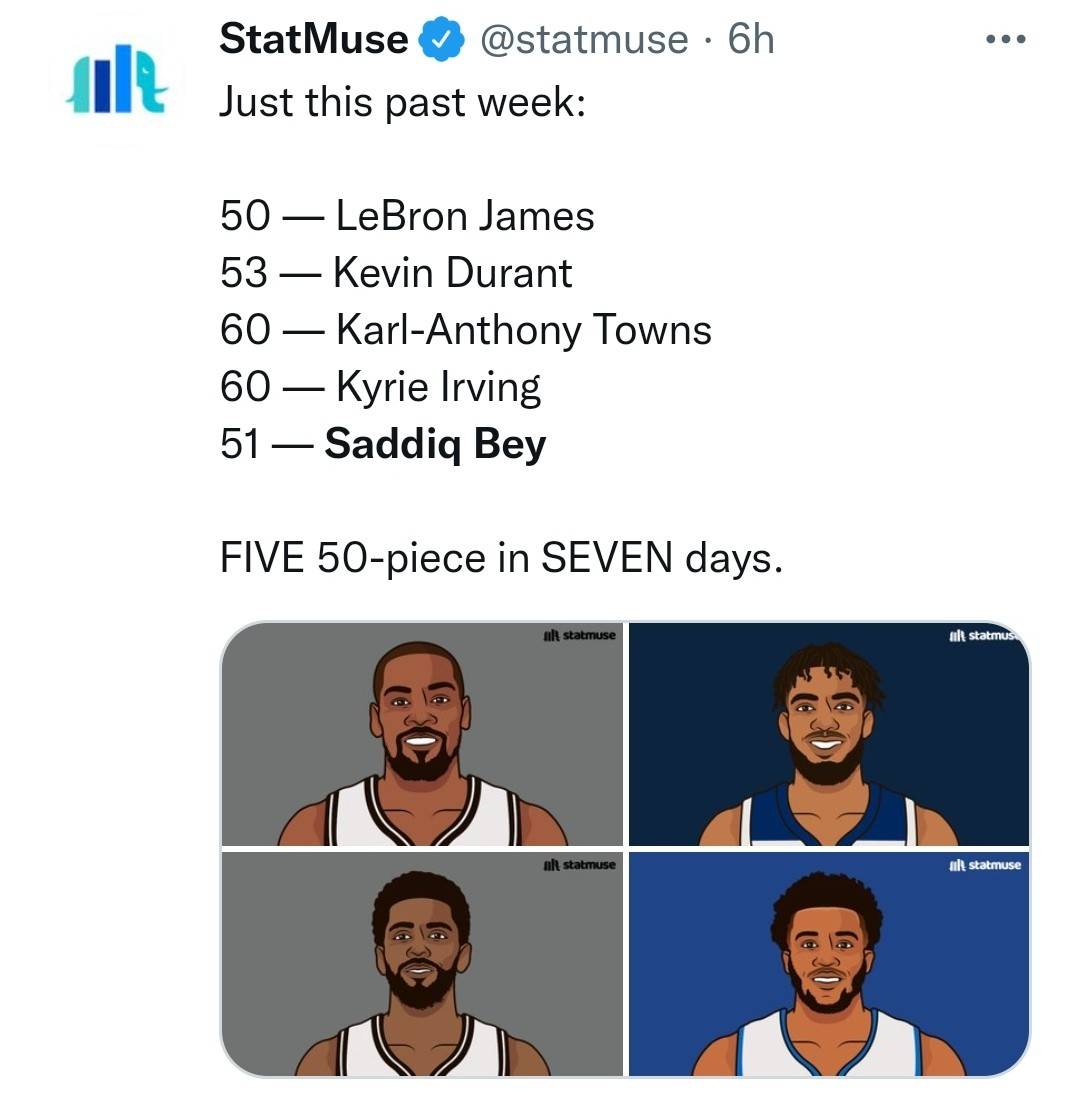Open the top-right Karl-Anthony Towns illustration
Screen dimensions: 1080x1094
(829, 734)
